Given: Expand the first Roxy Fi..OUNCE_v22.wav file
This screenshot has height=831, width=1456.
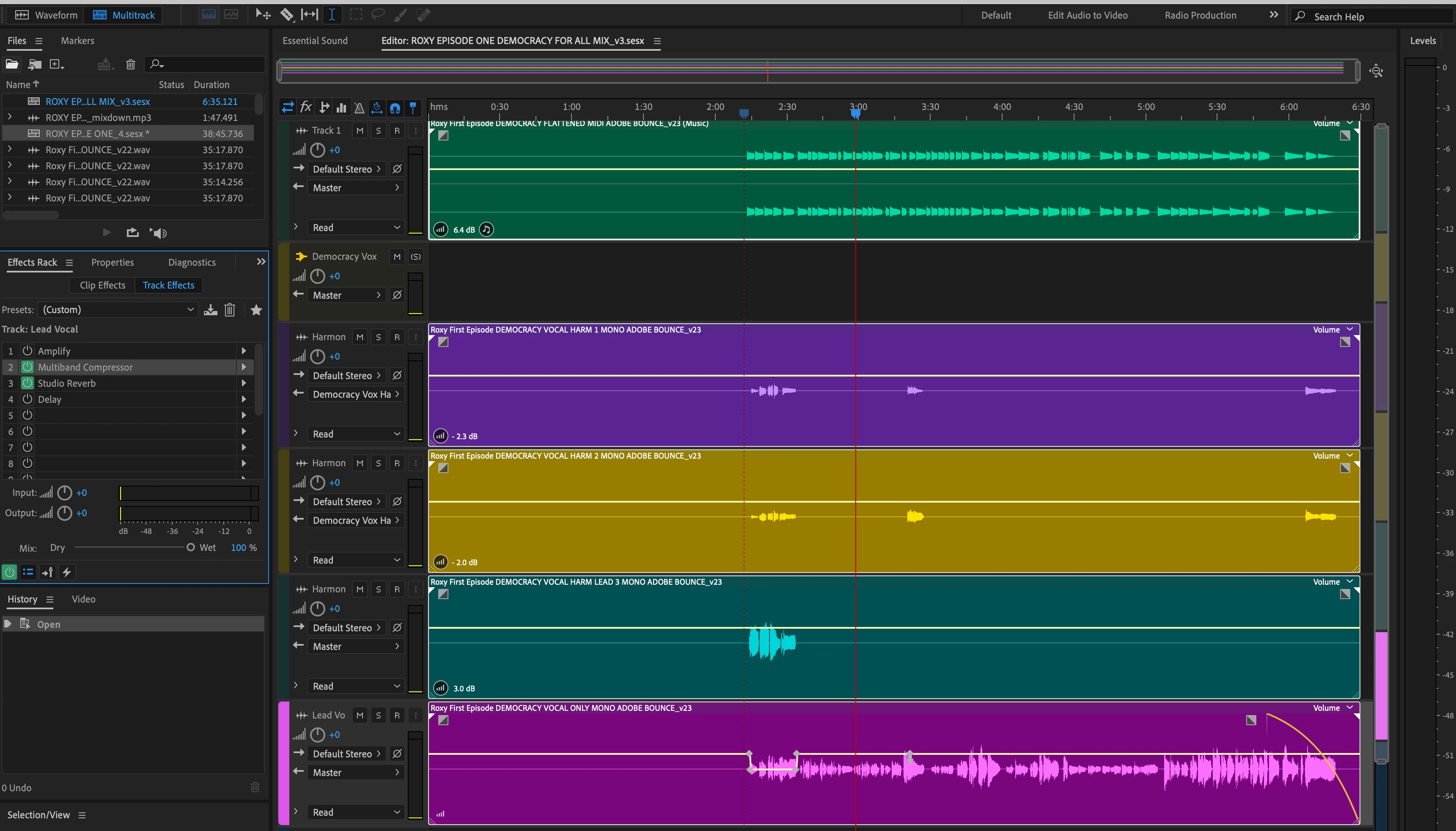Looking at the screenshot, I should [x=10, y=149].
